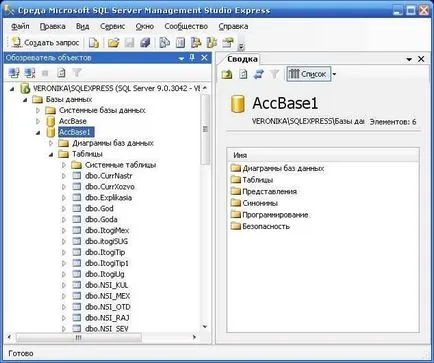
Task: Click the Filter icon in Object Explorer toolbar
Action: tap(77, 73)
